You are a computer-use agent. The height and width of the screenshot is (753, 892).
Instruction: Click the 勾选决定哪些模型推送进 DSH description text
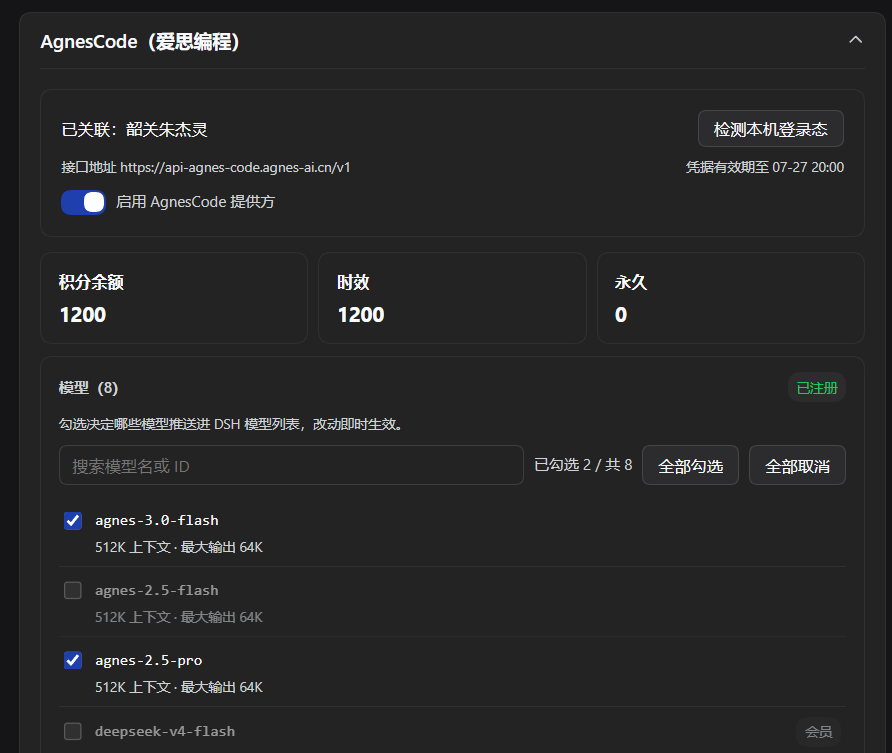(231, 424)
